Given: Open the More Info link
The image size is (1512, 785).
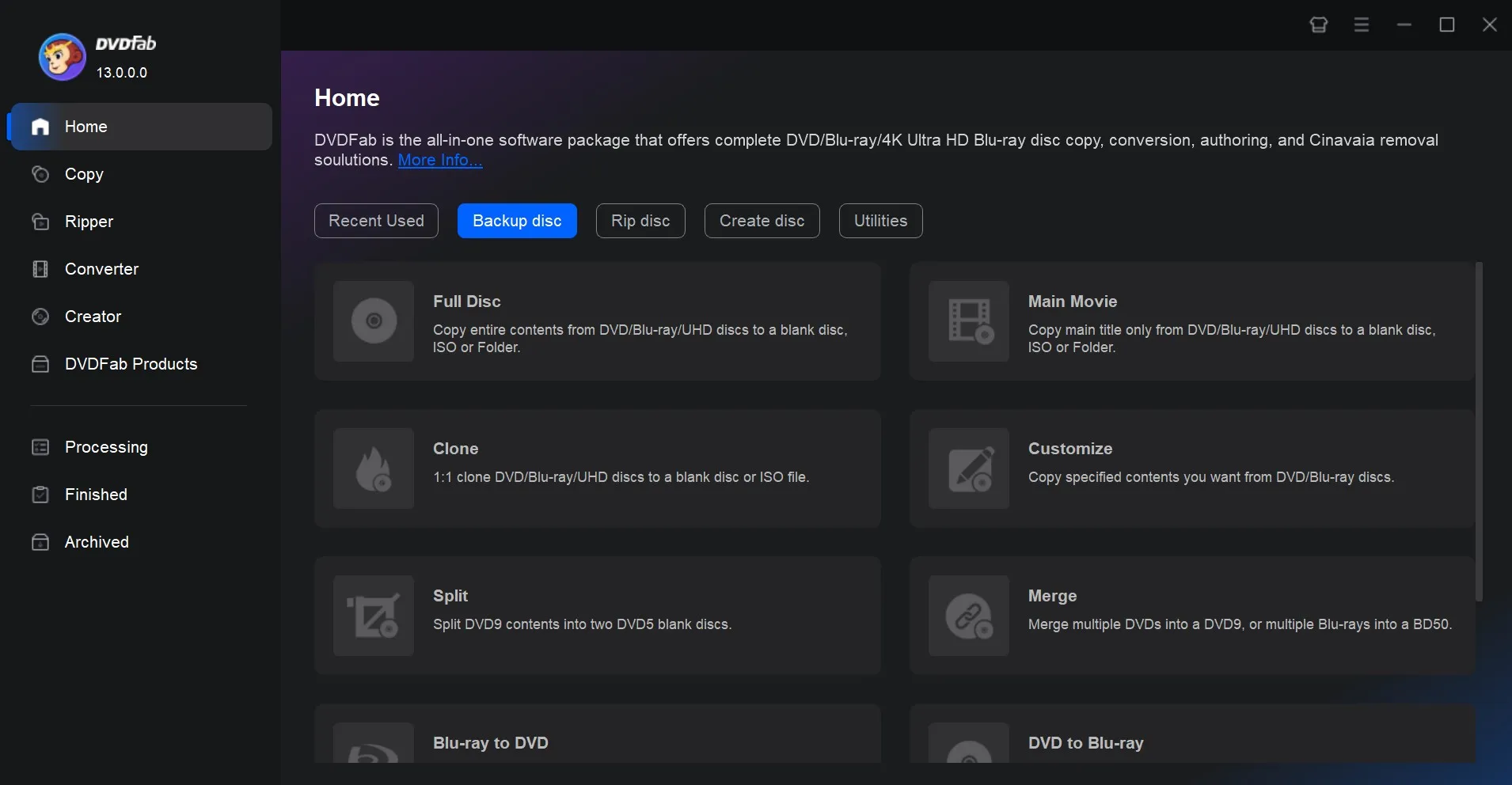Looking at the screenshot, I should (x=439, y=160).
